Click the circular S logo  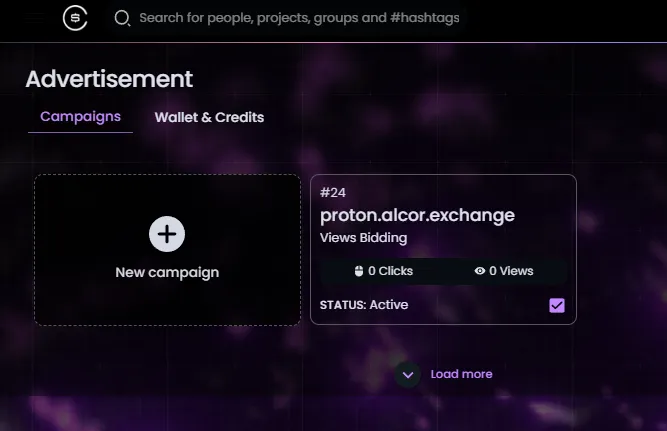click(x=75, y=18)
